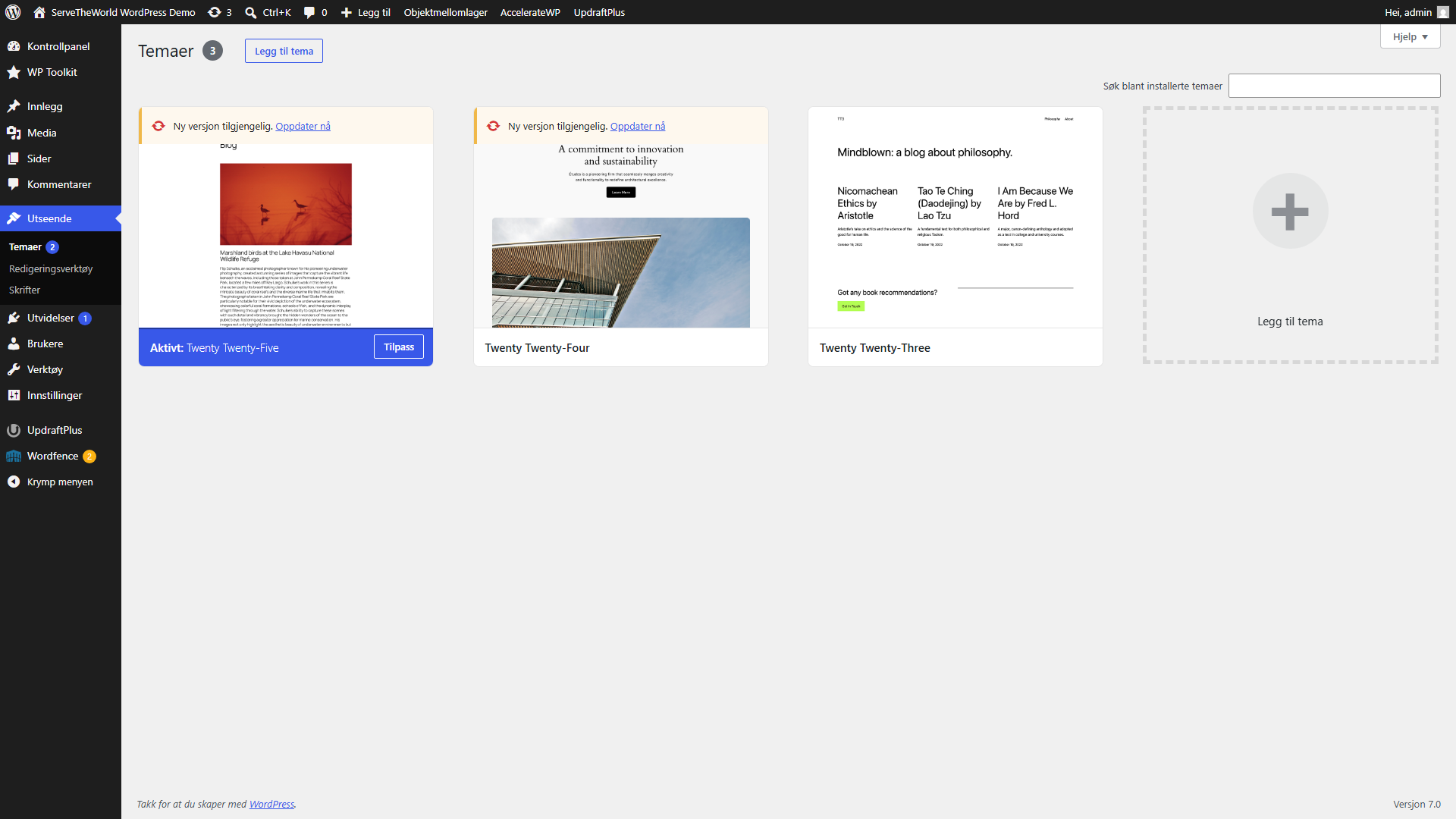Screen dimensions: 1456x819
Task: Click the plus icon beside Legg til
Action: point(347,12)
